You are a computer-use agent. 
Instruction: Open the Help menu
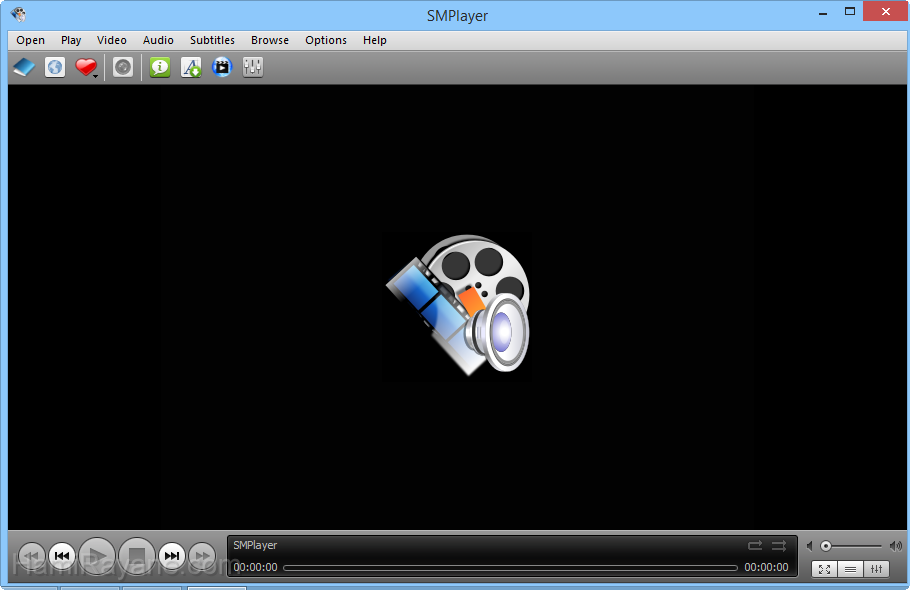[374, 40]
